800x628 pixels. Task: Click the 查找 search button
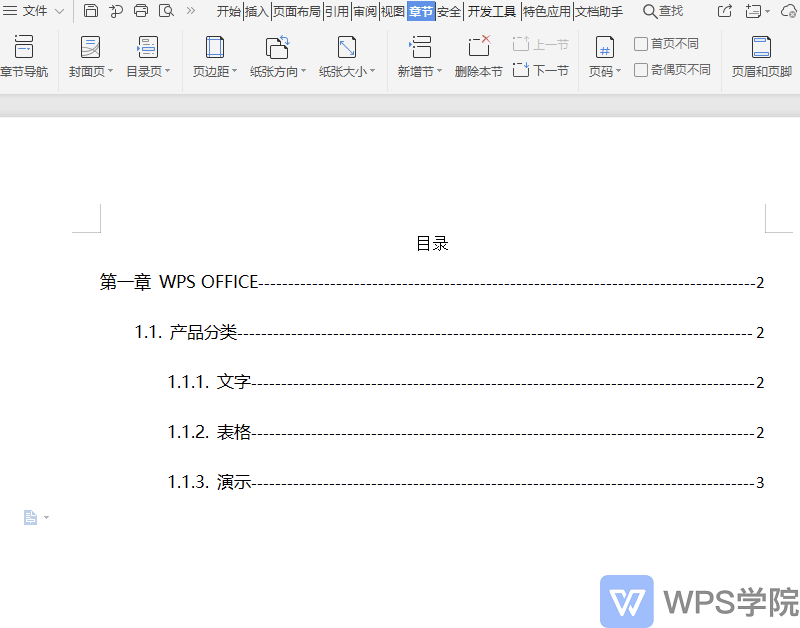663,11
